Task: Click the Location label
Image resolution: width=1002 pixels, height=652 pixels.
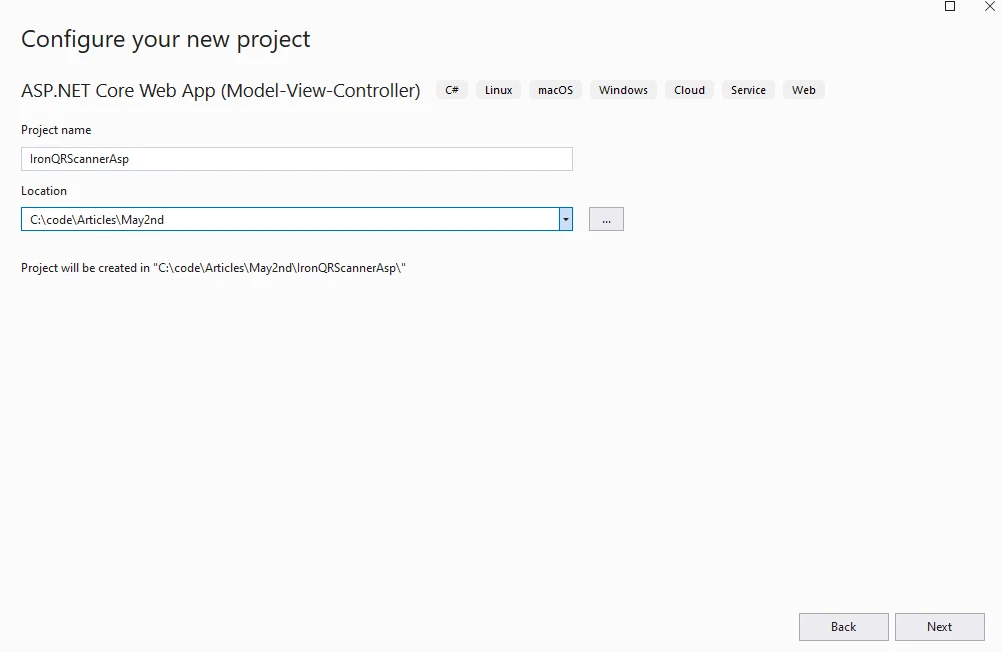Action: (44, 191)
